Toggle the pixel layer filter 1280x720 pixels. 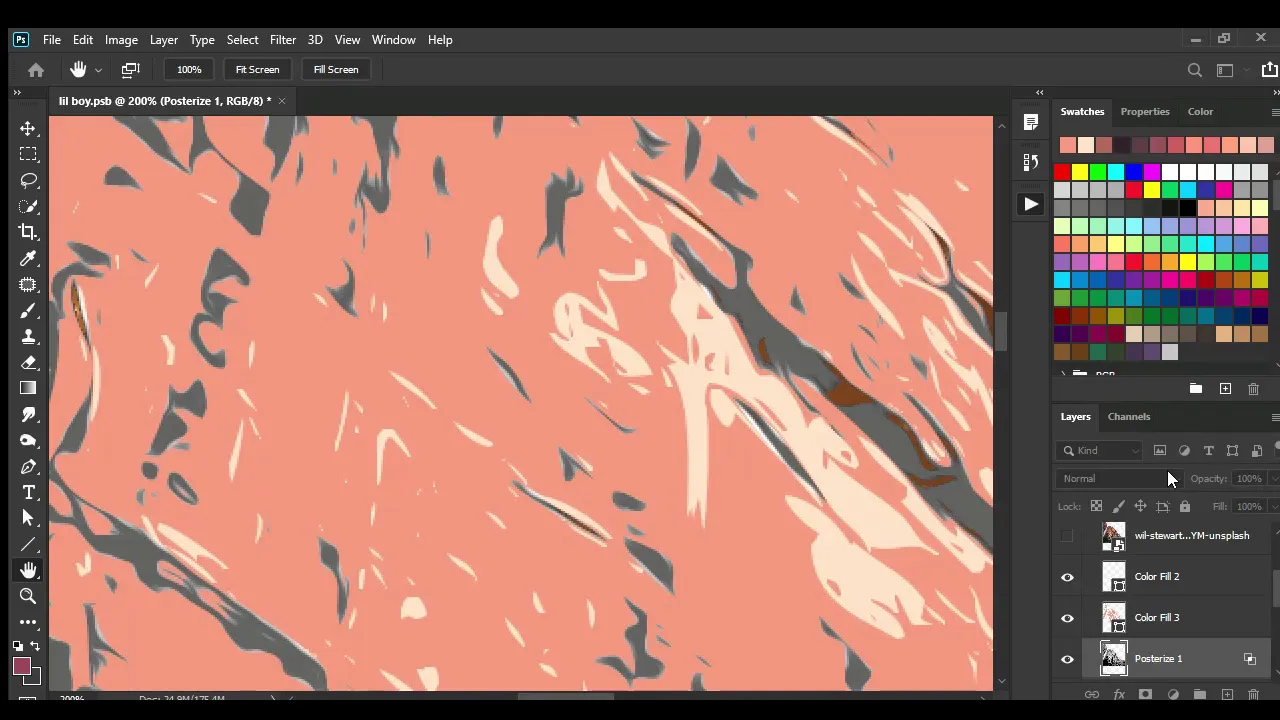pyautogui.click(x=1160, y=451)
